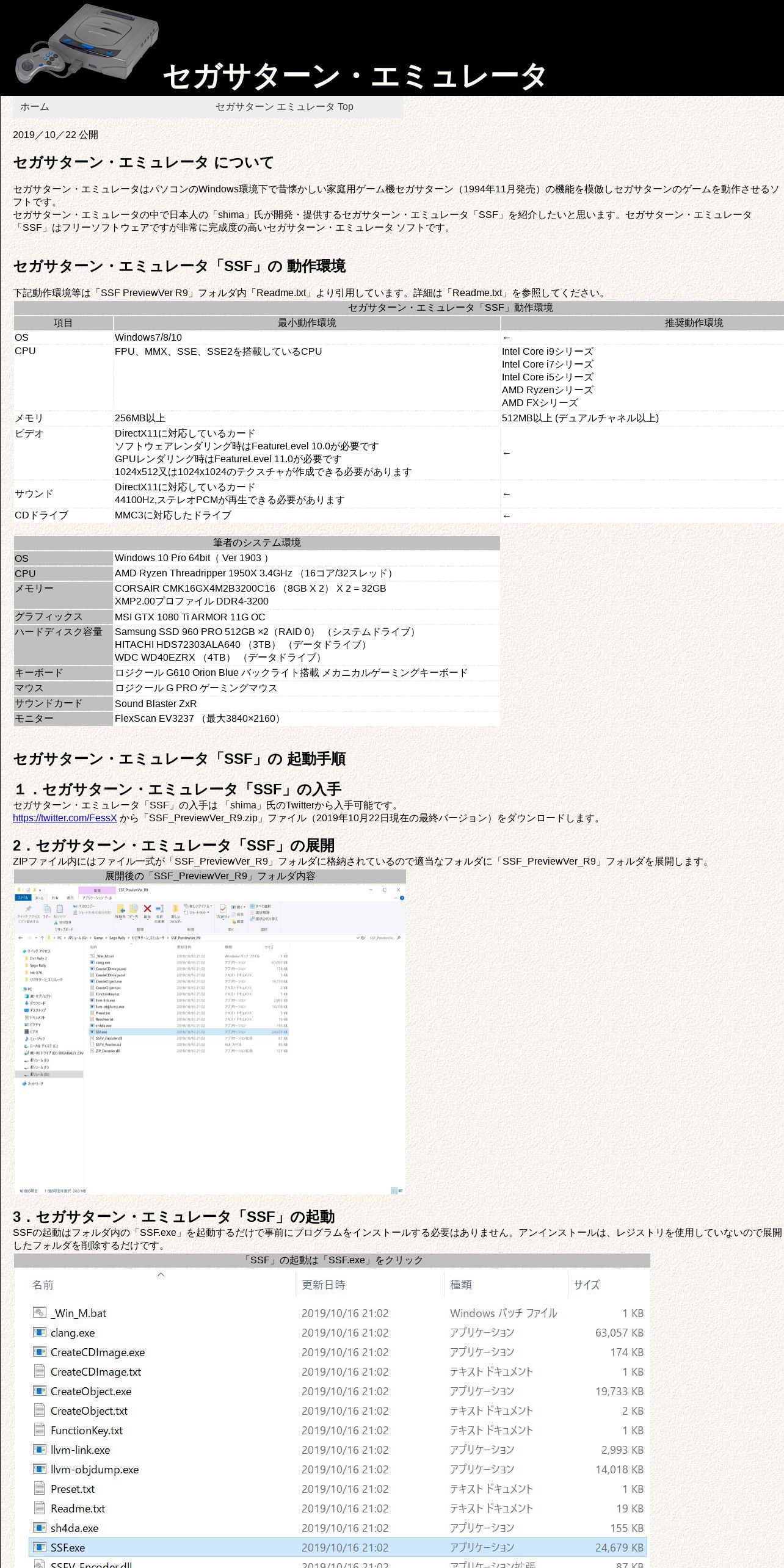The width and height of the screenshot is (784, 1568).
Task: Select the ファイル tab in Explorer ribbon
Action: (23, 898)
